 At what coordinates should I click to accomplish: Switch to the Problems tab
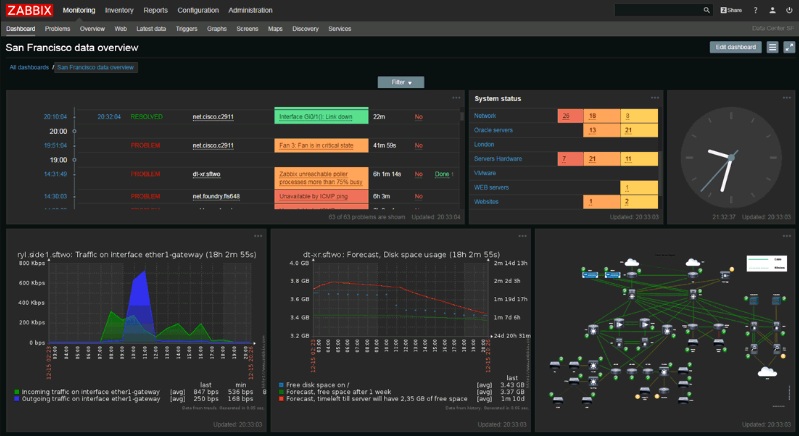[x=57, y=29]
